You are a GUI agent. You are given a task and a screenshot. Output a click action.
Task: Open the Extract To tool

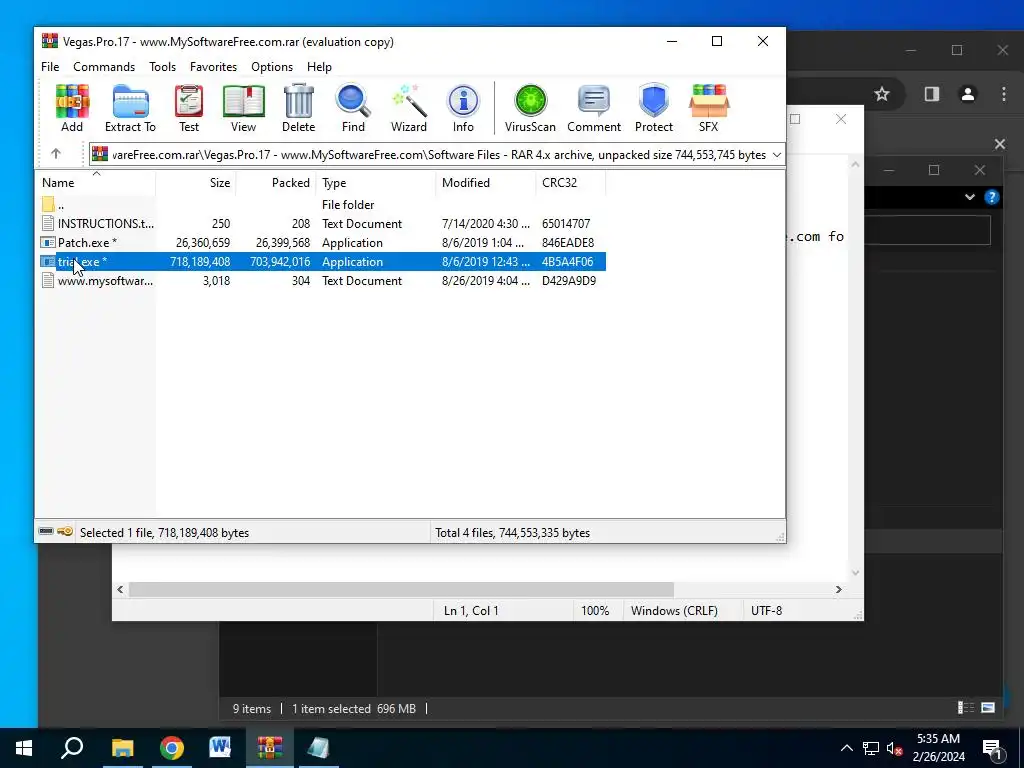pyautogui.click(x=131, y=108)
